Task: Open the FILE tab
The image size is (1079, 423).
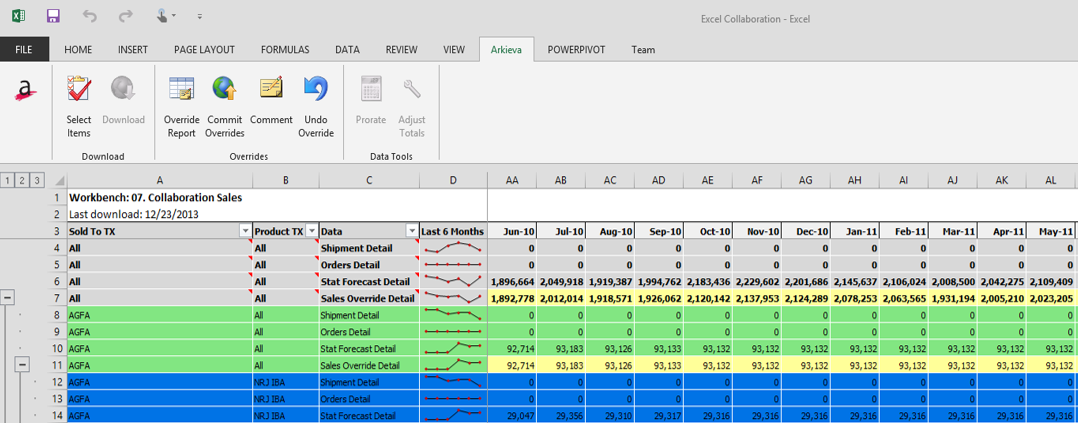Action: tap(24, 50)
